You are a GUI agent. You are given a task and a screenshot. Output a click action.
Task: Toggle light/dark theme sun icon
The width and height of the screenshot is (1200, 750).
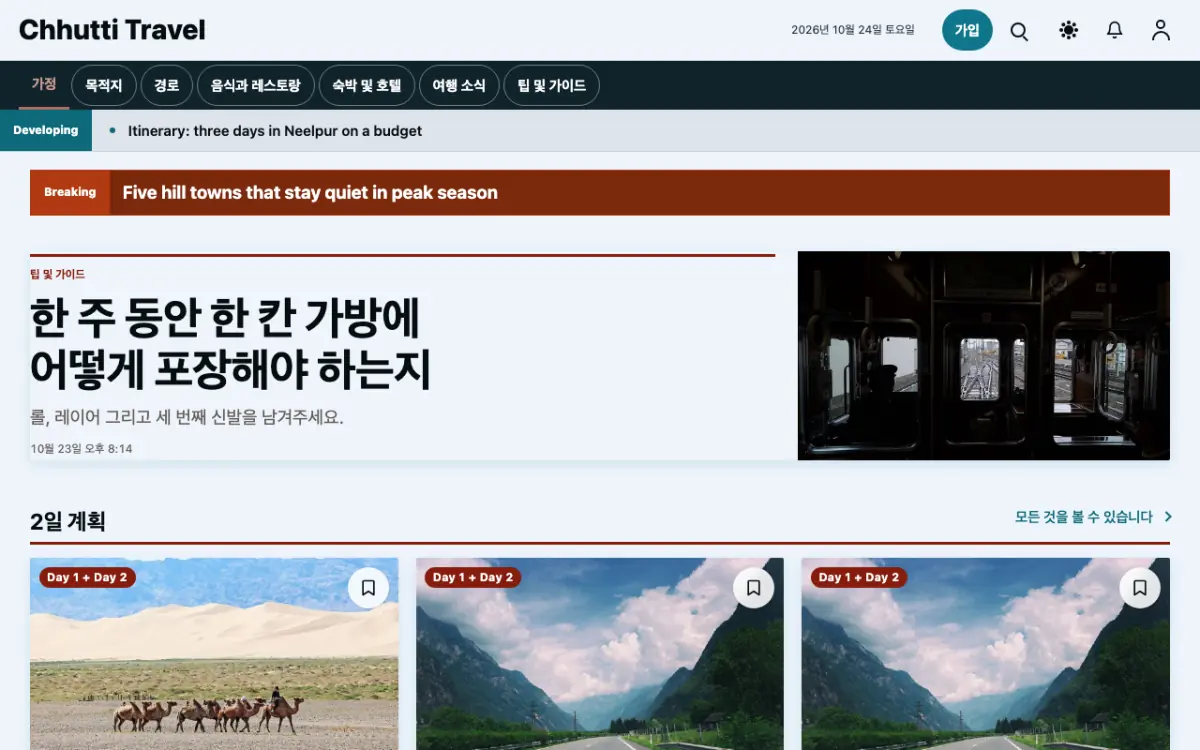tap(1068, 31)
